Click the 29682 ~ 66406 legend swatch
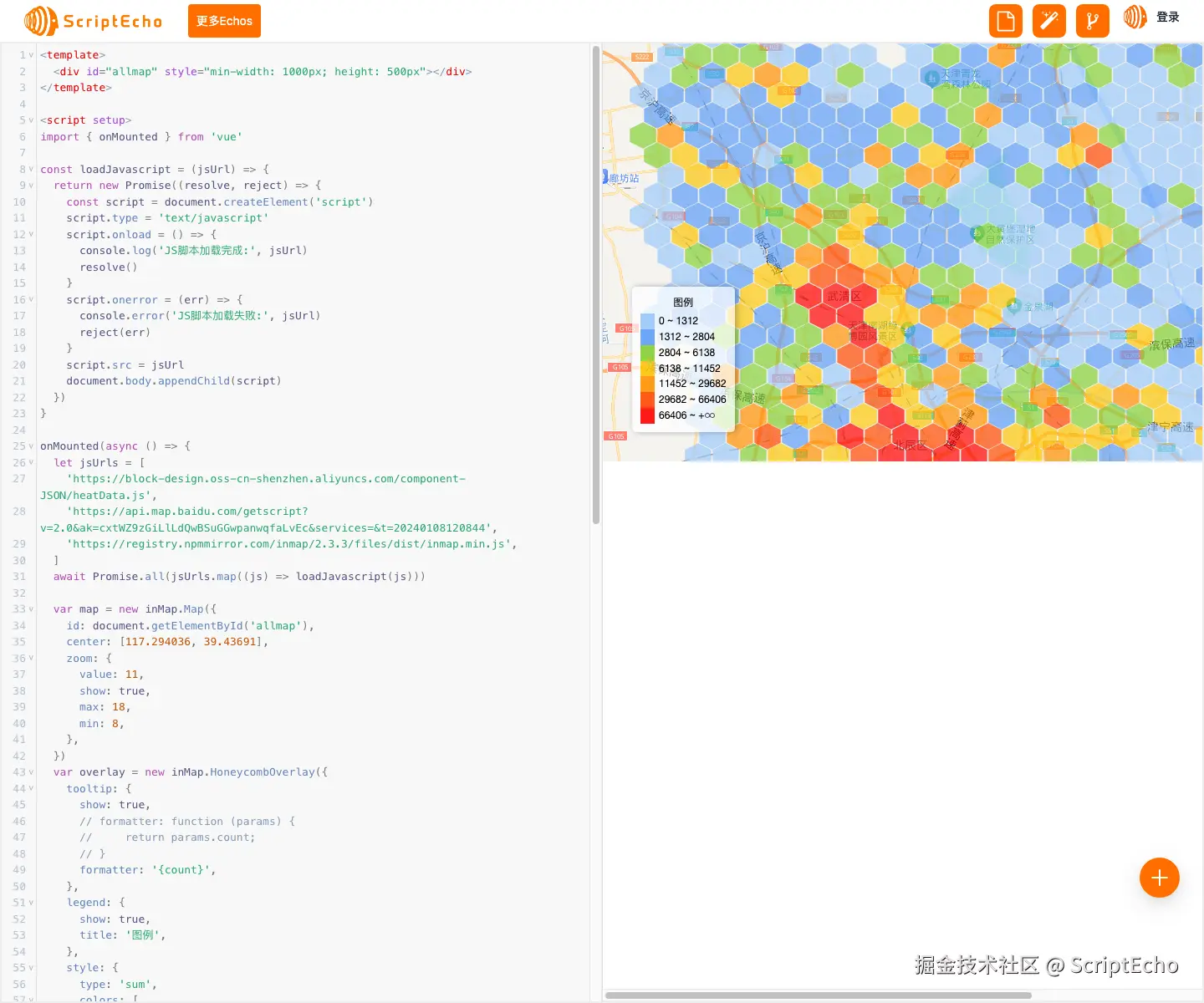 coord(647,400)
